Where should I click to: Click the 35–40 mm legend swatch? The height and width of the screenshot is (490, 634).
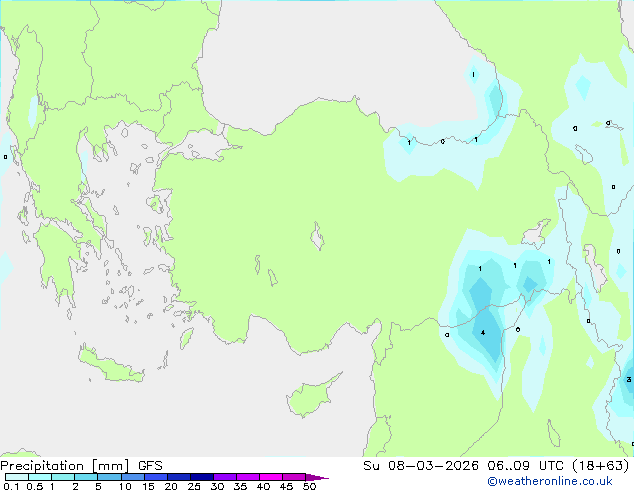tap(247, 477)
